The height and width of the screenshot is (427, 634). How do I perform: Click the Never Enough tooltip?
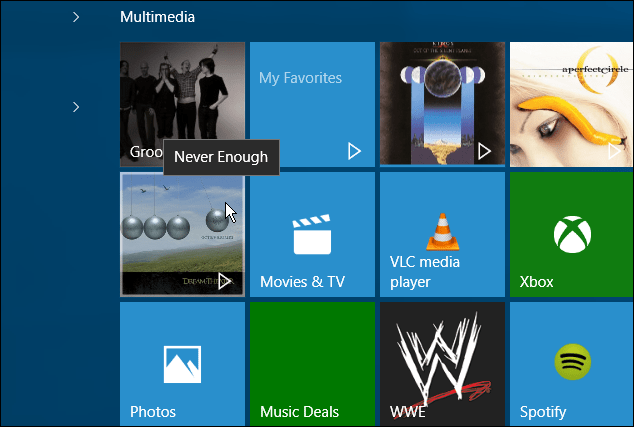point(221,157)
